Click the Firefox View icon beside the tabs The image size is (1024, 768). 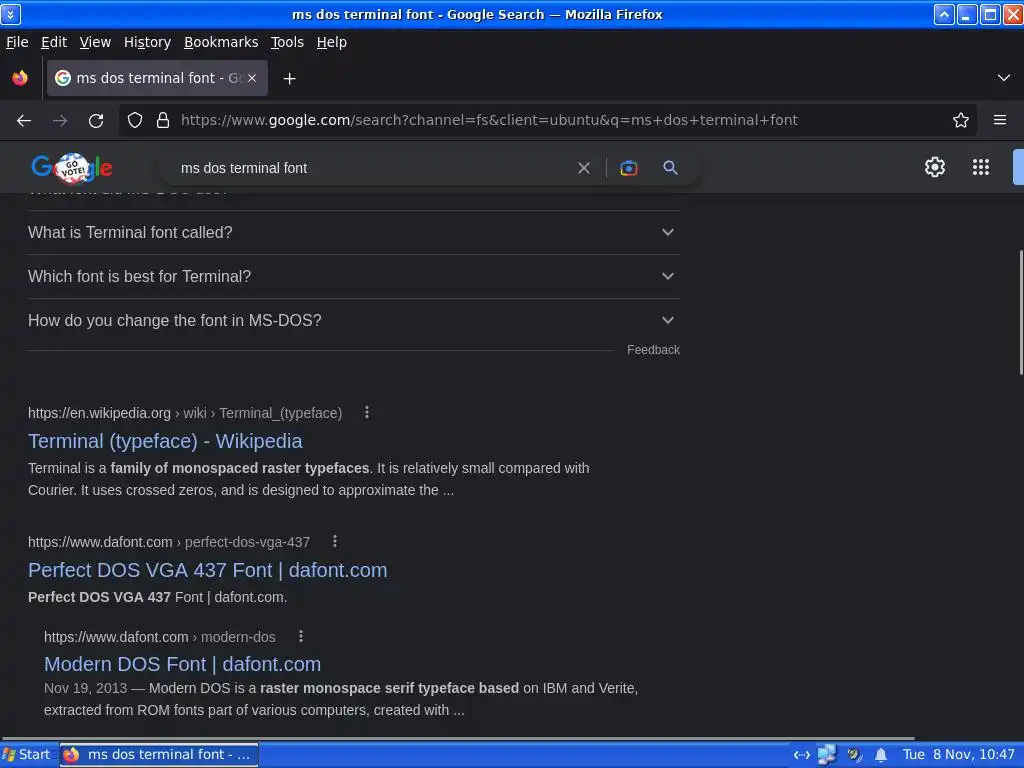pos(20,78)
